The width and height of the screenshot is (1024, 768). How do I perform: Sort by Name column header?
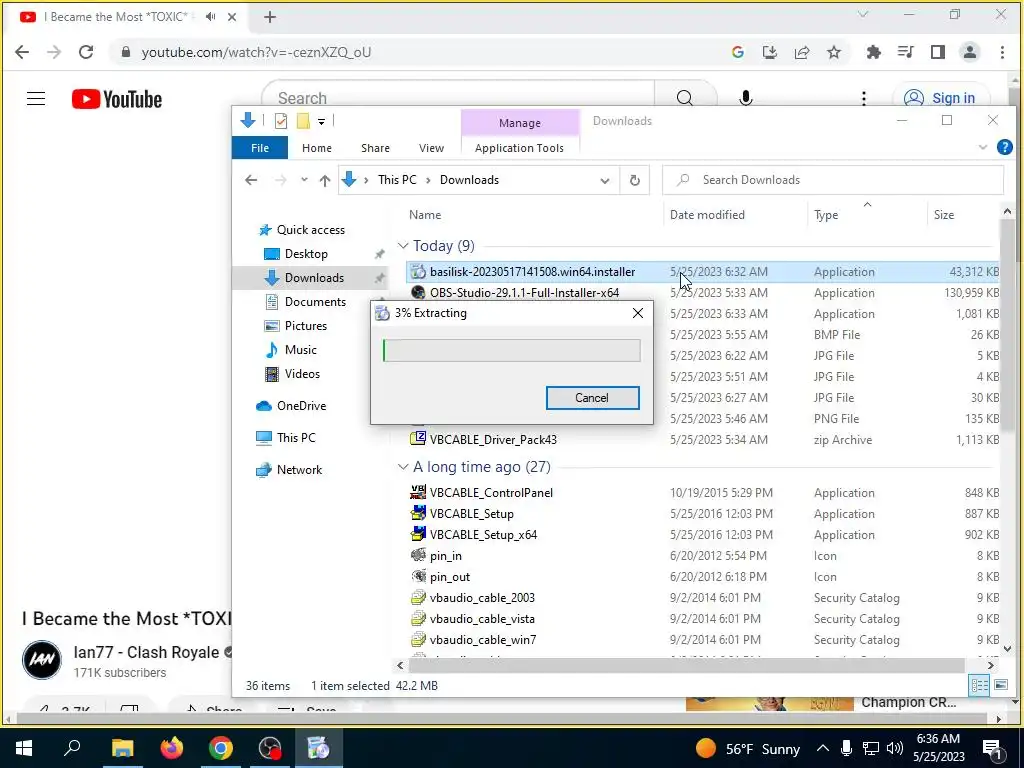(425, 215)
